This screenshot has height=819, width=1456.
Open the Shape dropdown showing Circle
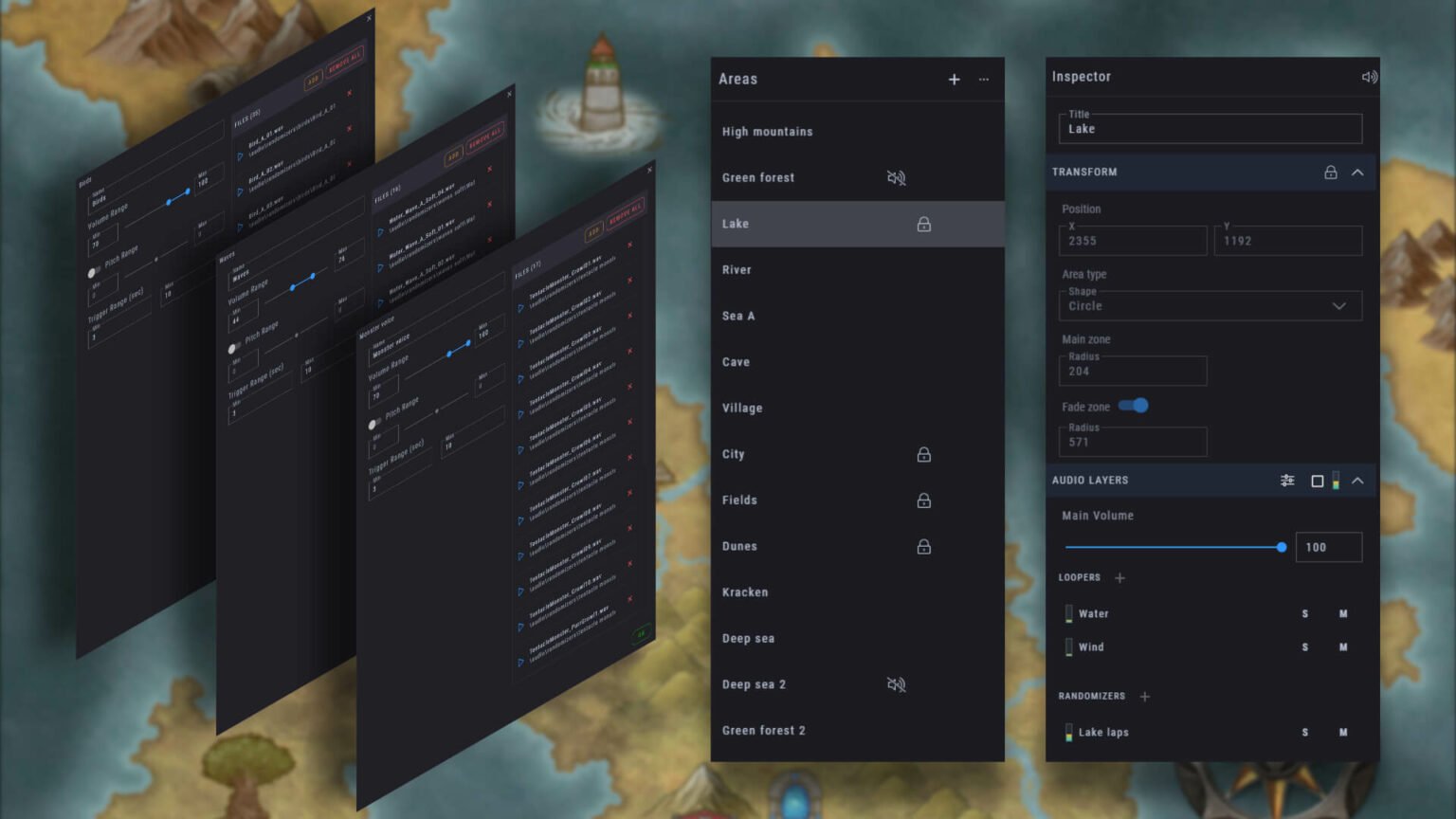tap(1210, 305)
